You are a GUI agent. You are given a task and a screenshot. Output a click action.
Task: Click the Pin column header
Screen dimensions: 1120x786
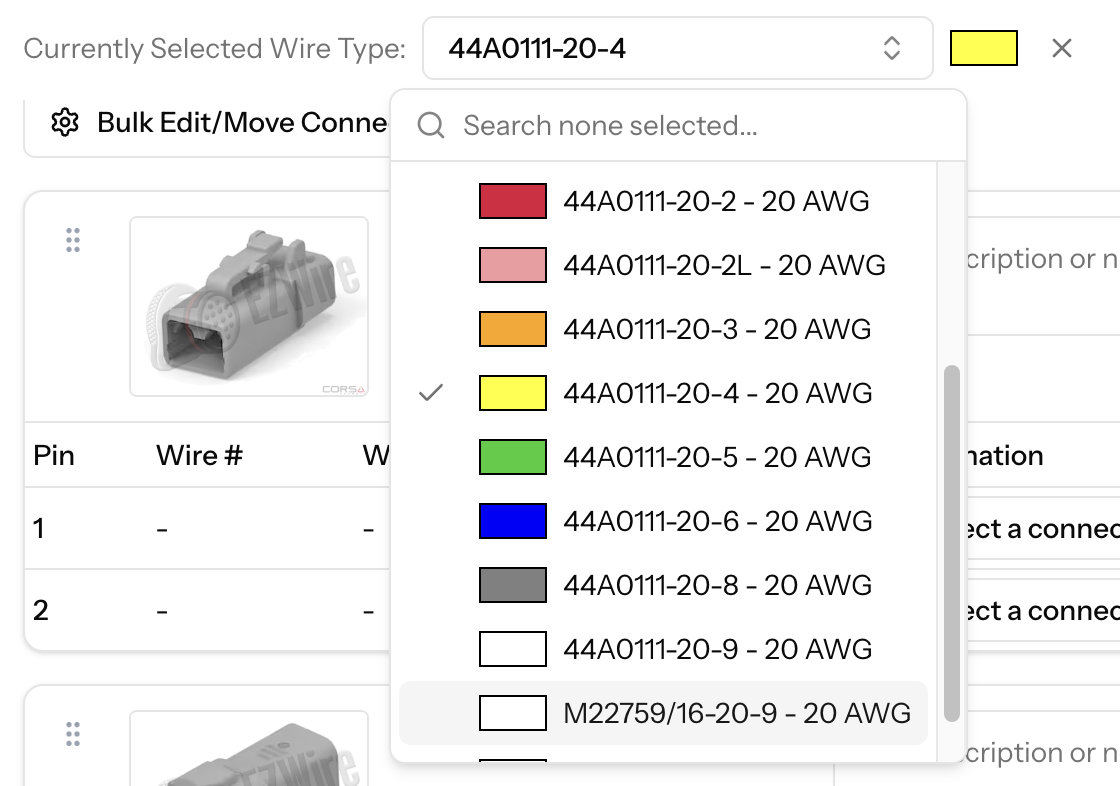coord(54,456)
